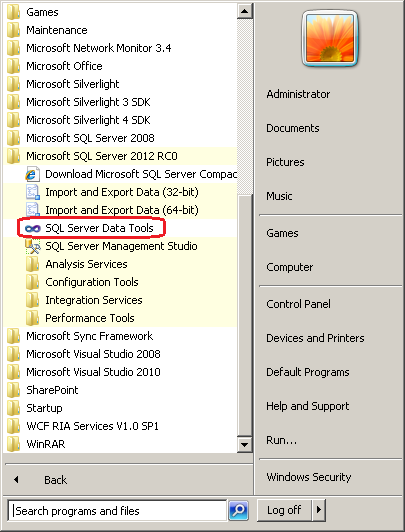405x532 pixels.
Task: Open Windows Security
Action: click(309, 477)
